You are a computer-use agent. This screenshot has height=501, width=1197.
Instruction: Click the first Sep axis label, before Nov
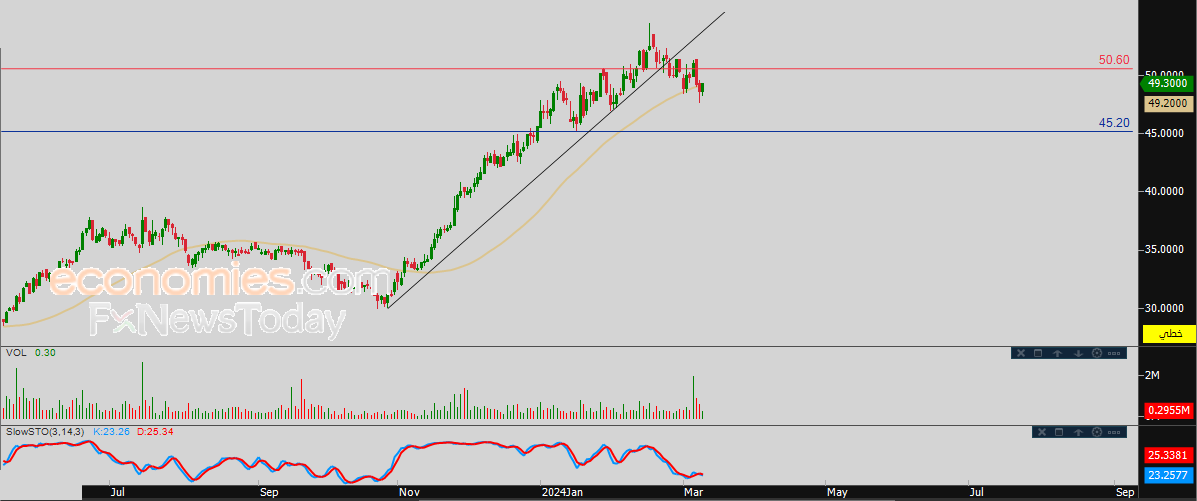(x=268, y=493)
